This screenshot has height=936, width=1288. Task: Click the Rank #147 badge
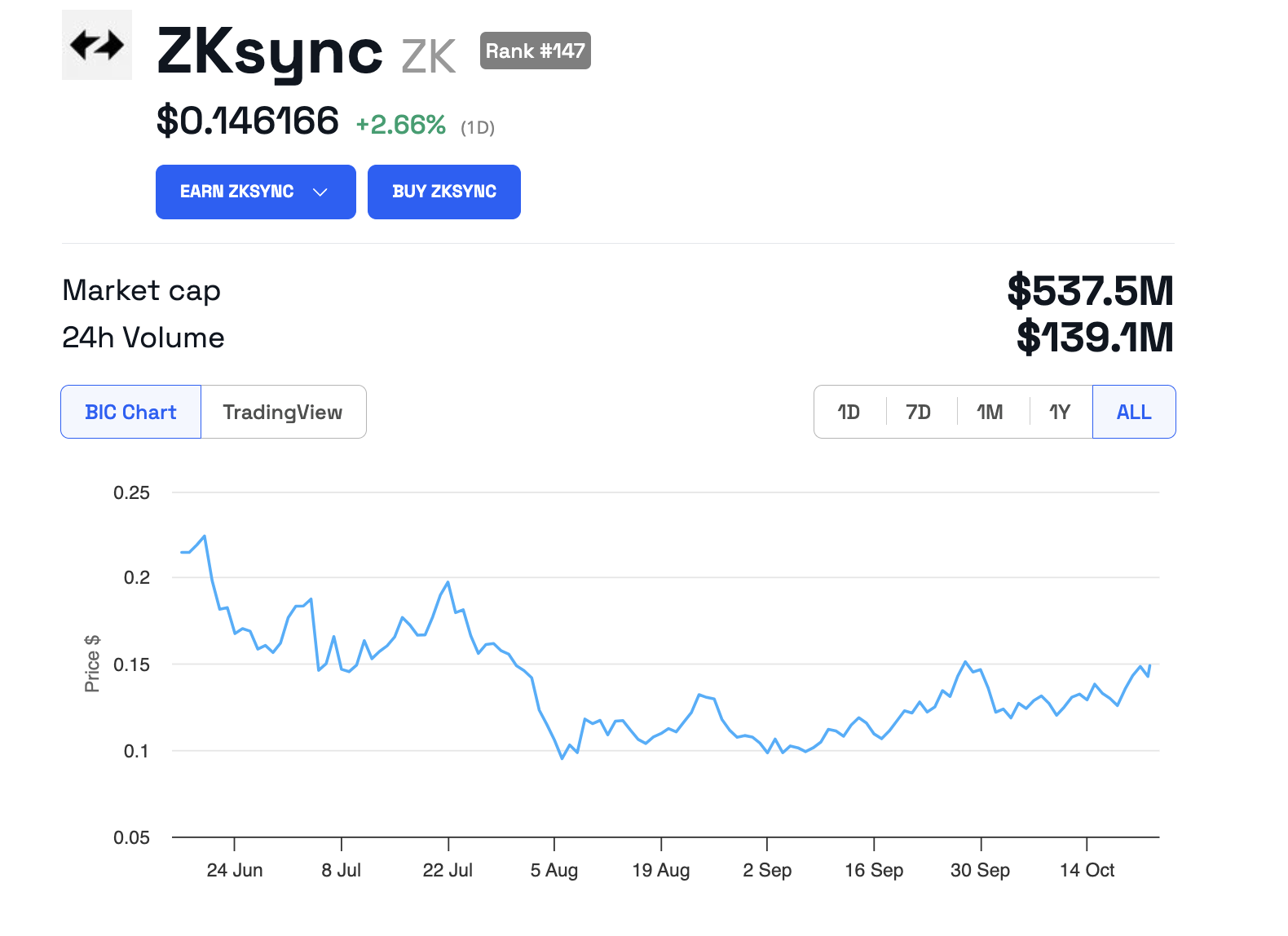pos(535,51)
